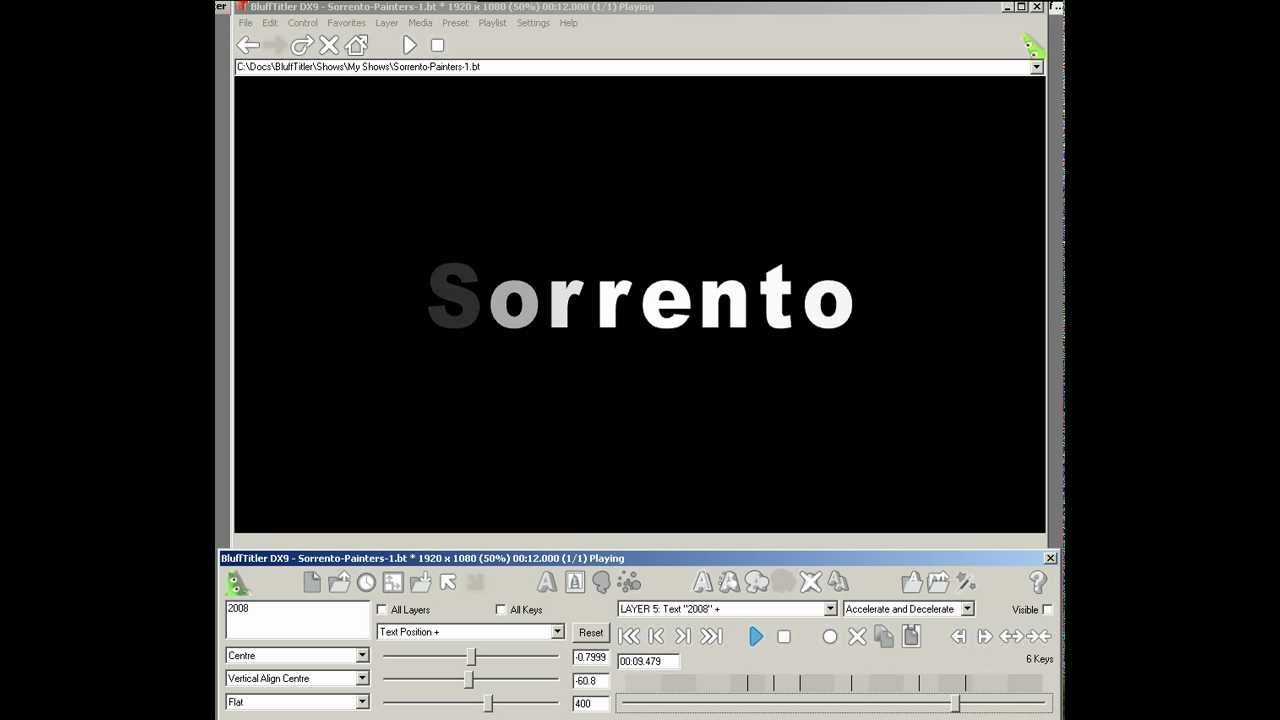The width and height of the screenshot is (1280, 720).
Task: Click the second stylized A layer icon
Action: (729, 582)
